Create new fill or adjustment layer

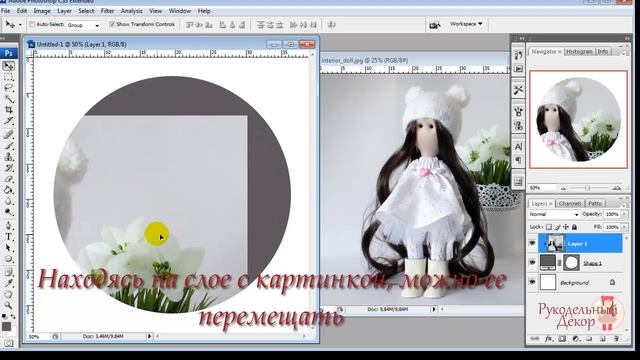pyautogui.click(x=576, y=338)
